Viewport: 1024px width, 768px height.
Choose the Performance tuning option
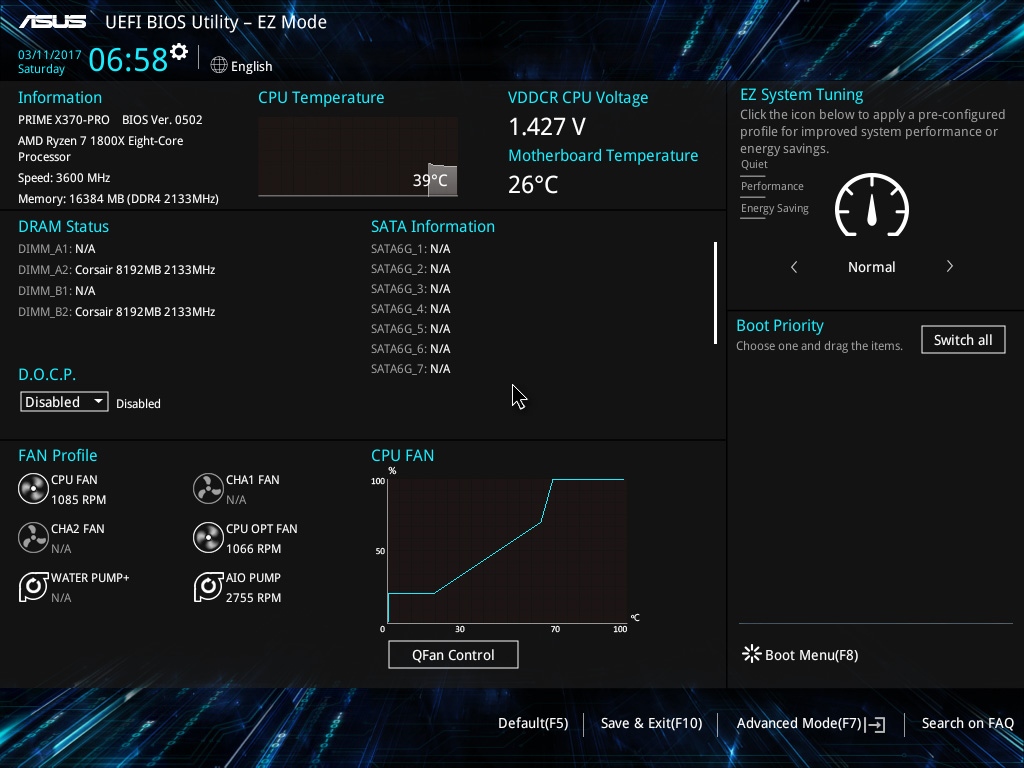[x=772, y=187]
